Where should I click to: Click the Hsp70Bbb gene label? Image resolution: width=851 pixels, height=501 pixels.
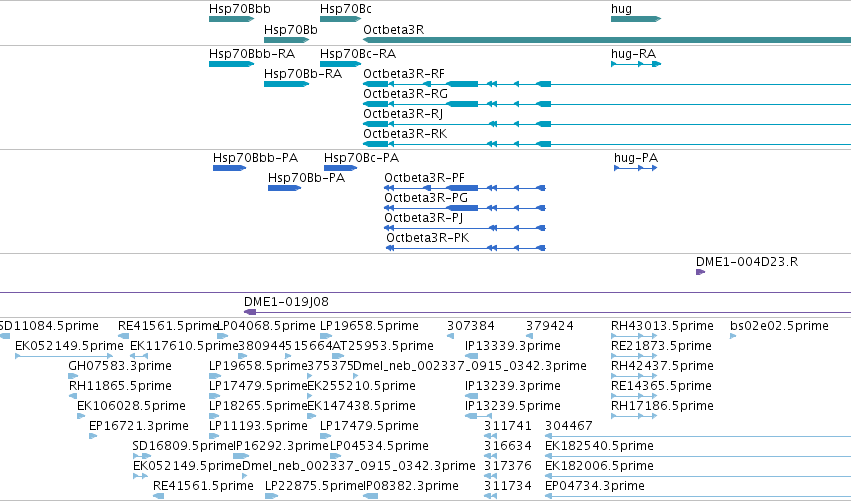pyautogui.click(x=239, y=9)
